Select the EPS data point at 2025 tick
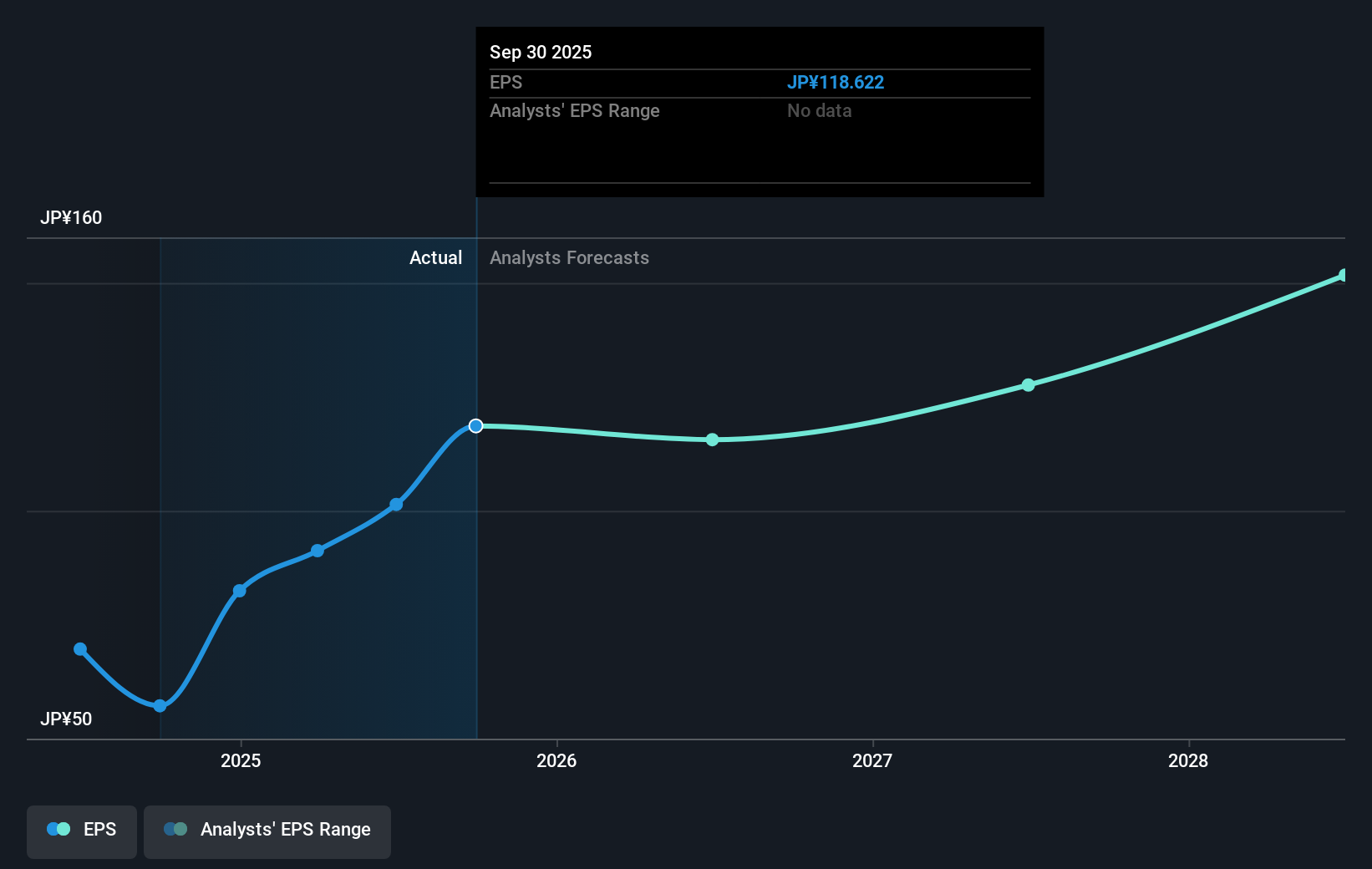Screen dimensions: 1372x869 coord(240,591)
